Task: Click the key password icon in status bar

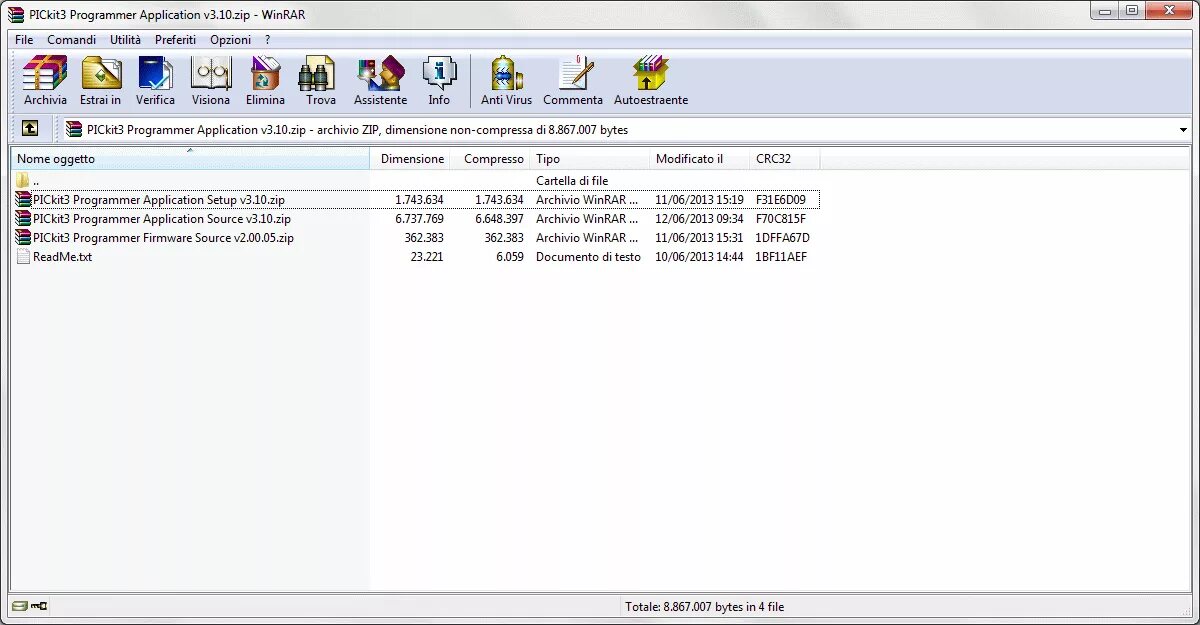Action: 40,606
